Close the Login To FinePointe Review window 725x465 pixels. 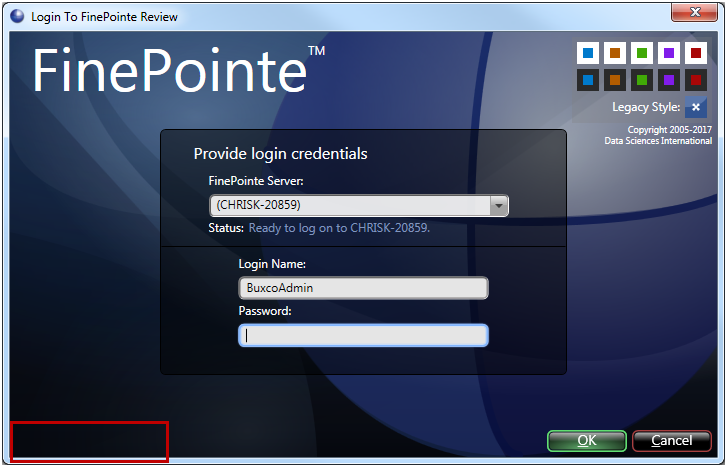694,12
